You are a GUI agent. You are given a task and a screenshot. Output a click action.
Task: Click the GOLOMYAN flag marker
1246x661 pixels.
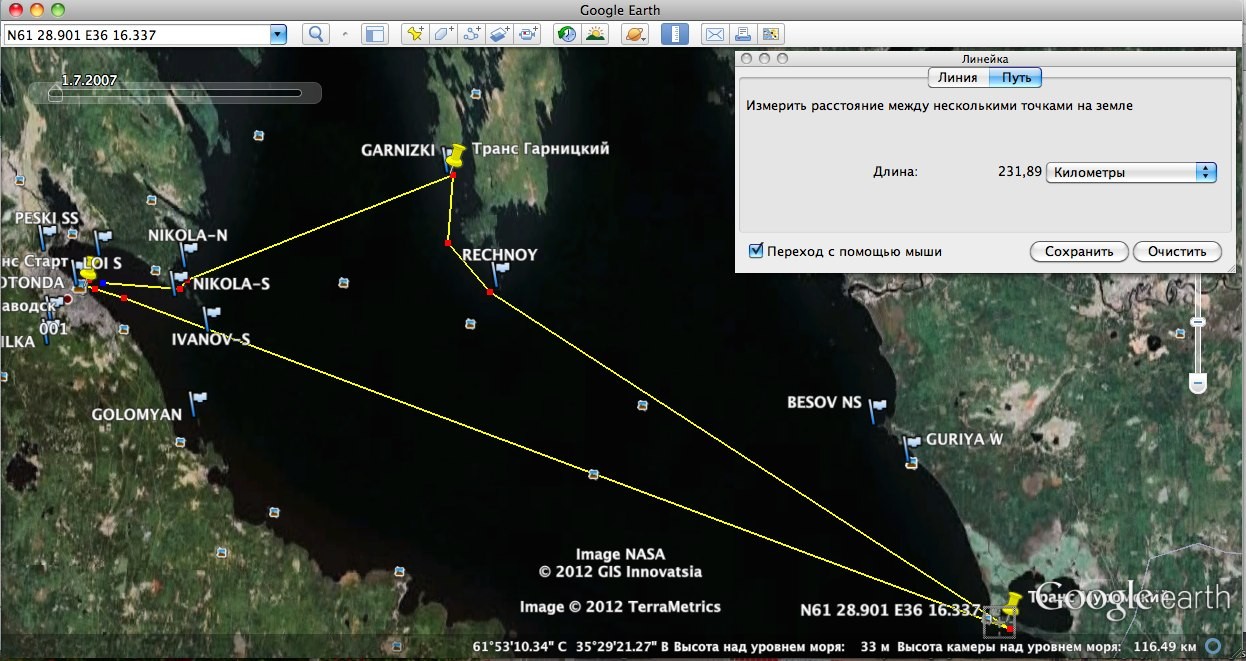click(x=197, y=403)
